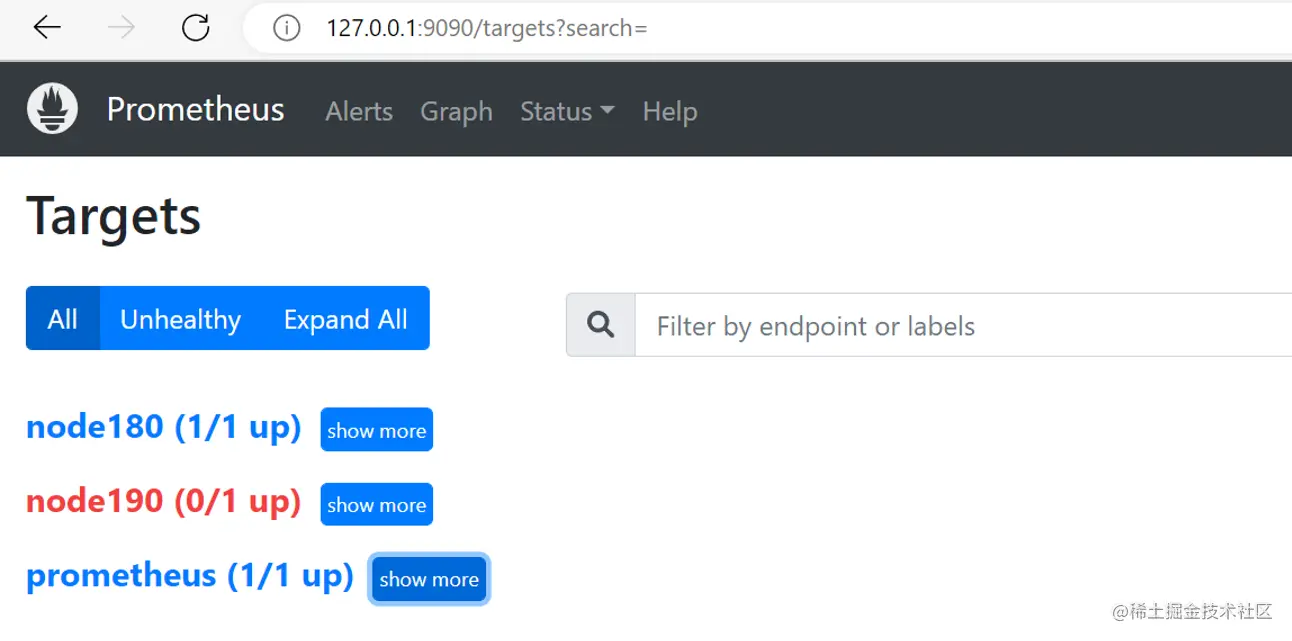Click the node190 (0/1 up) heading

click(x=164, y=501)
